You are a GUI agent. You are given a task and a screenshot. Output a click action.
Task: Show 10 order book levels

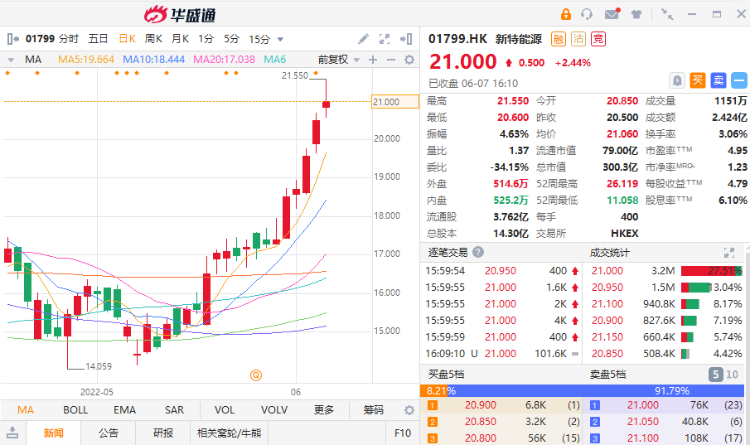coord(732,374)
